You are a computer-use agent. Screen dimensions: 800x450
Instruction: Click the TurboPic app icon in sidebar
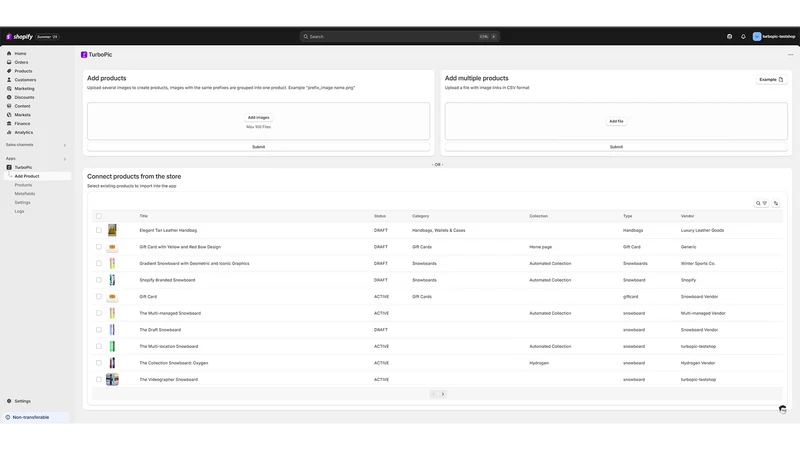[9, 167]
